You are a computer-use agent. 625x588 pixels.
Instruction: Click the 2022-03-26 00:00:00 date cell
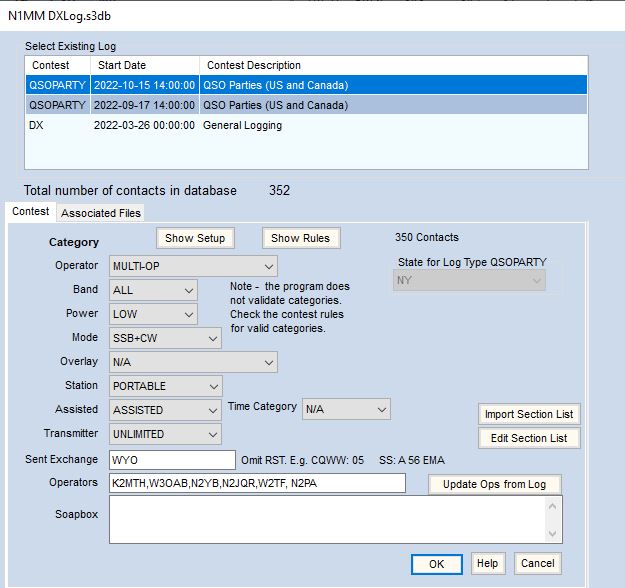(144, 125)
